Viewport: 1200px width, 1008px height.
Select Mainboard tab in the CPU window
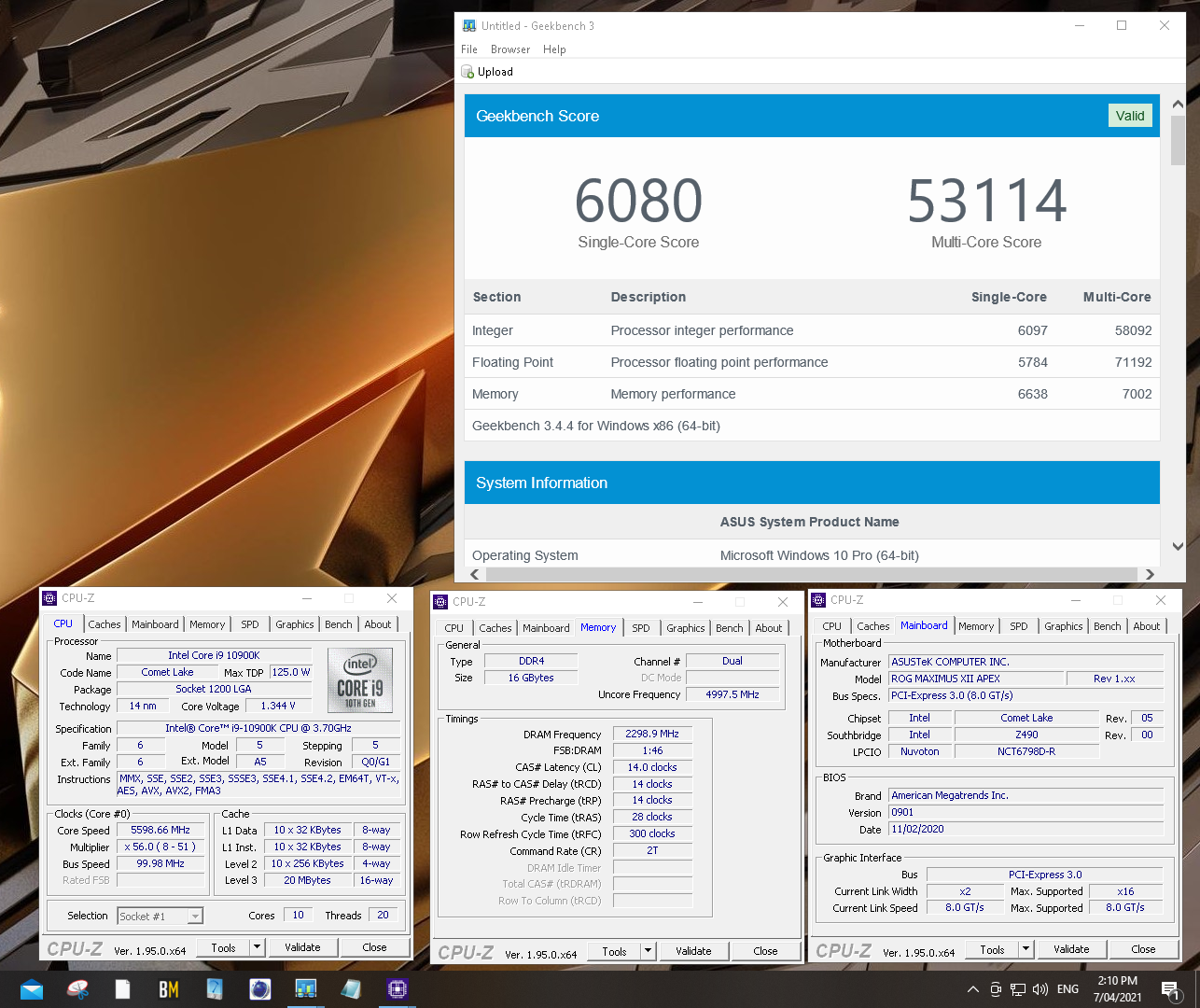(x=155, y=624)
